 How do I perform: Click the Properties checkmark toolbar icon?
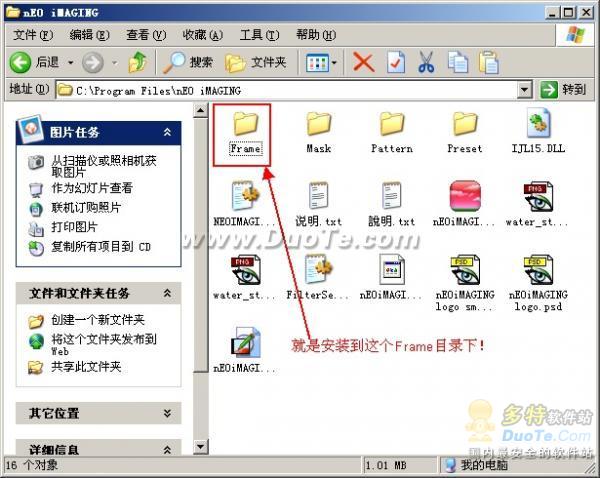(x=396, y=62)
